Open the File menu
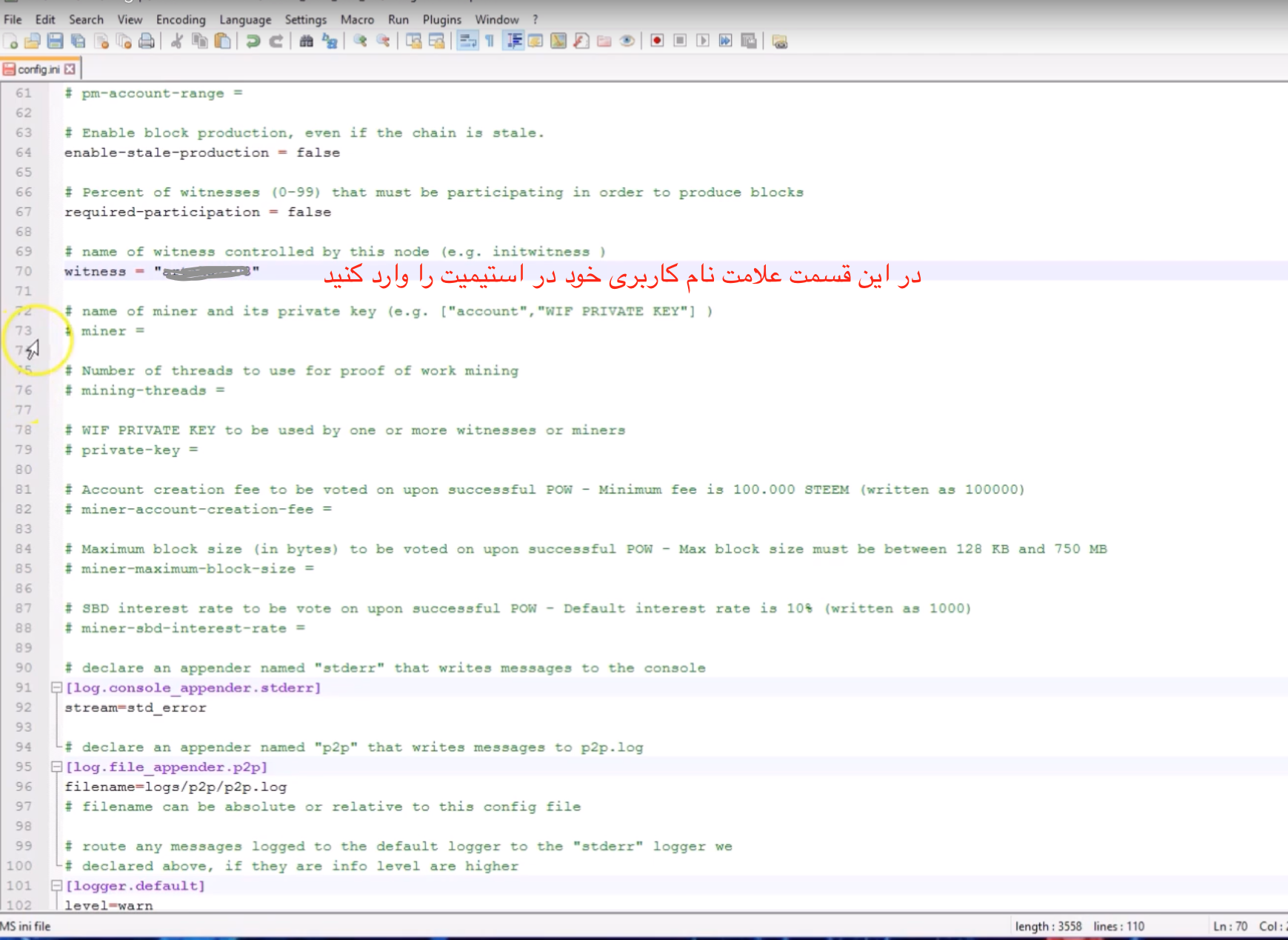The image size is (1288, 940). click(13, 20)
